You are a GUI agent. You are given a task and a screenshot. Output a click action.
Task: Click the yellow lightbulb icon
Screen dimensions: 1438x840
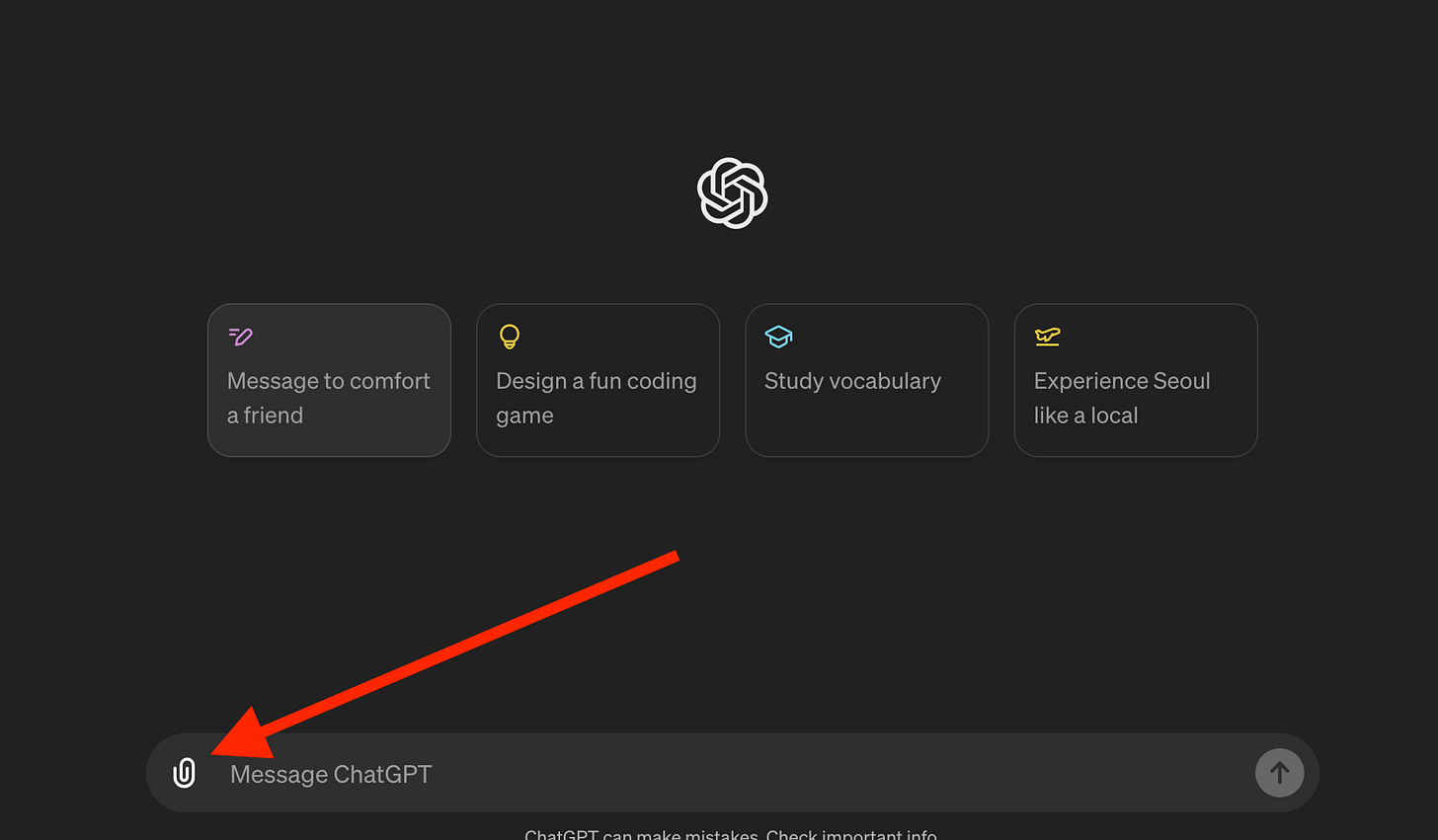[510, 337]
